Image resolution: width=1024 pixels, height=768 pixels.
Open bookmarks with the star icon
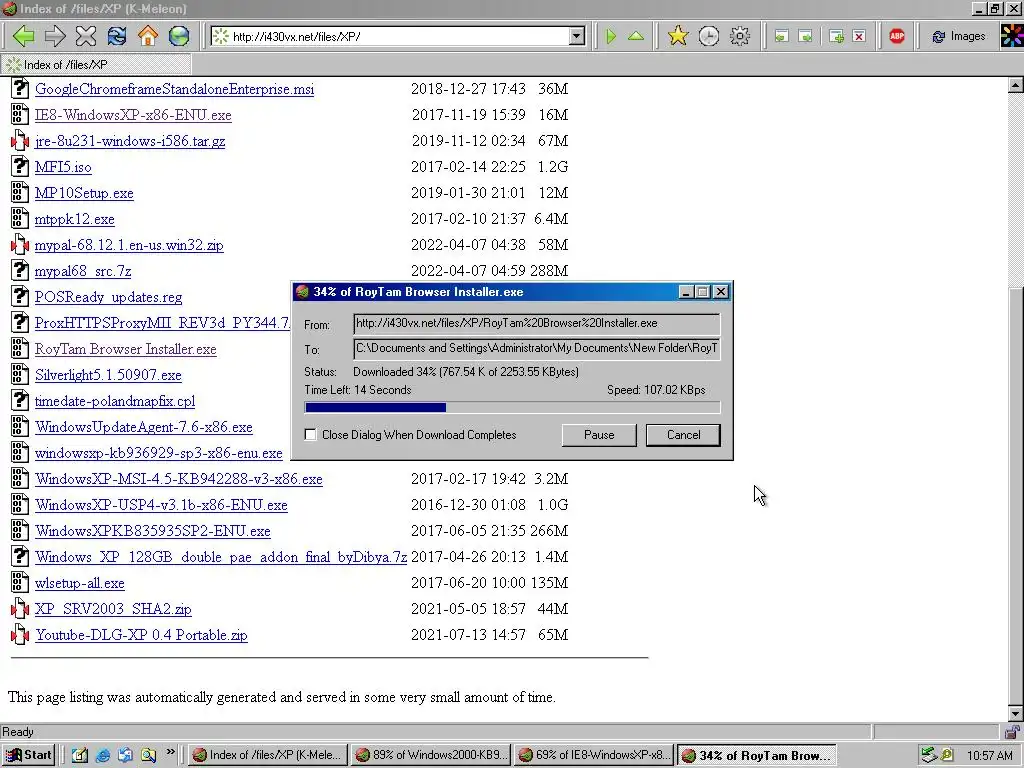tap(678, 36)
